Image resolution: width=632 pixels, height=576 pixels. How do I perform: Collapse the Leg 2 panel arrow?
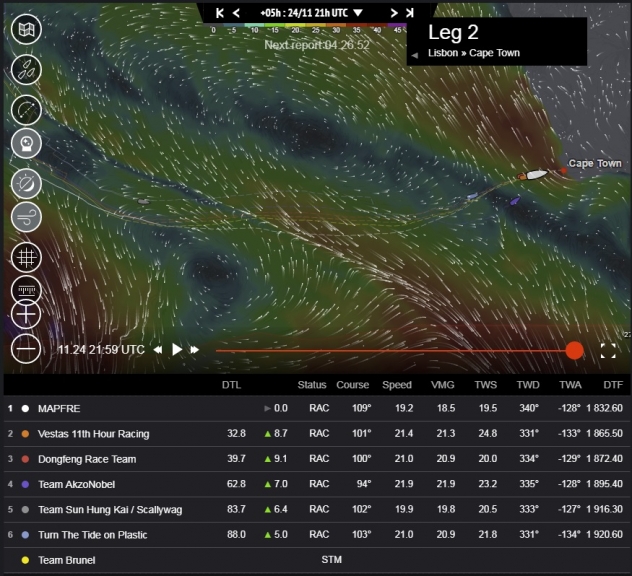(414, 55)
